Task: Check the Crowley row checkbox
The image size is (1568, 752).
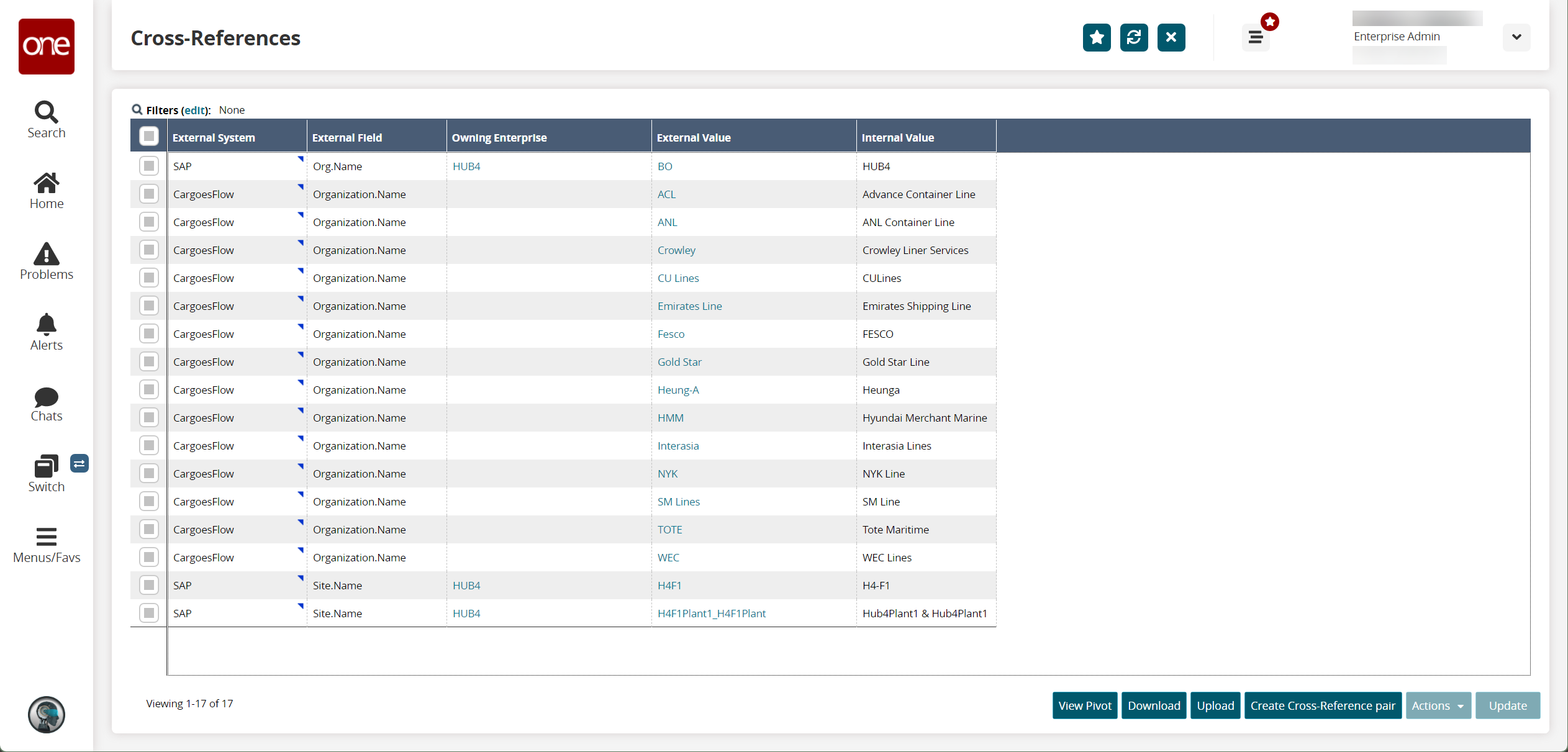Action: (x=149, y=250)
